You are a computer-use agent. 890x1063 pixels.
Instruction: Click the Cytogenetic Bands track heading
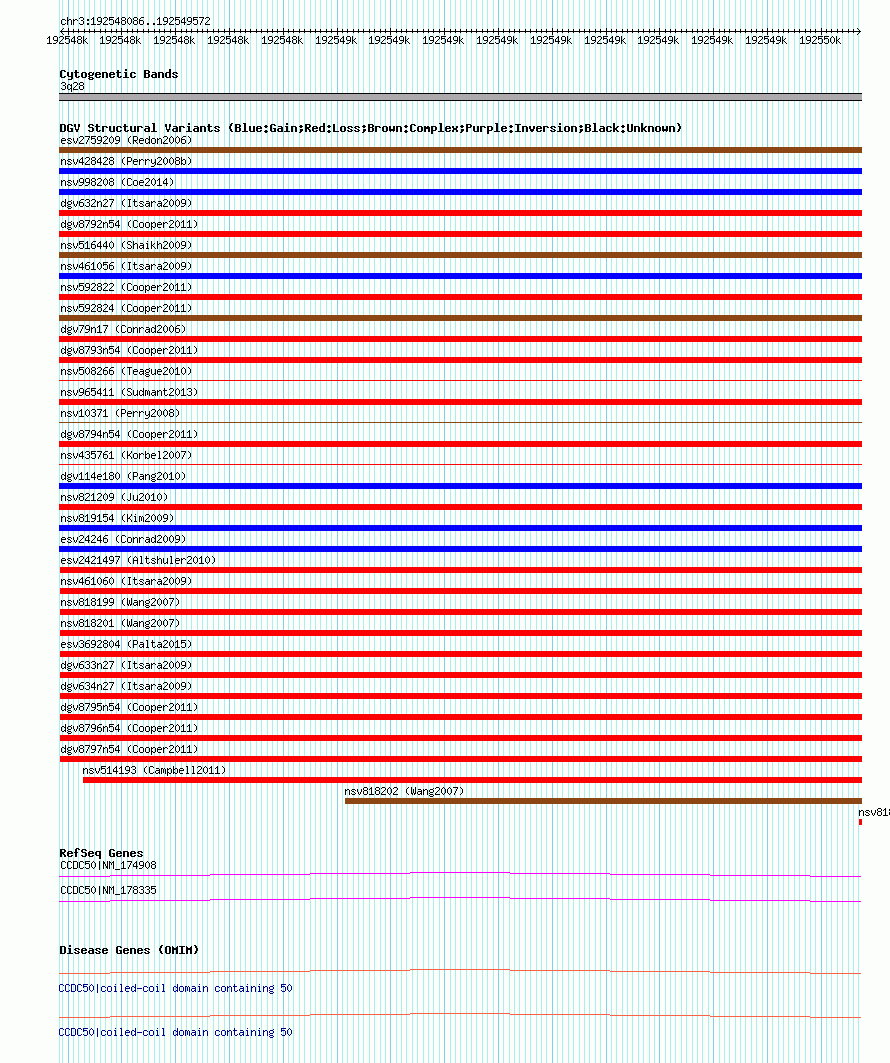pyautogui.click(x=119, y=74)
